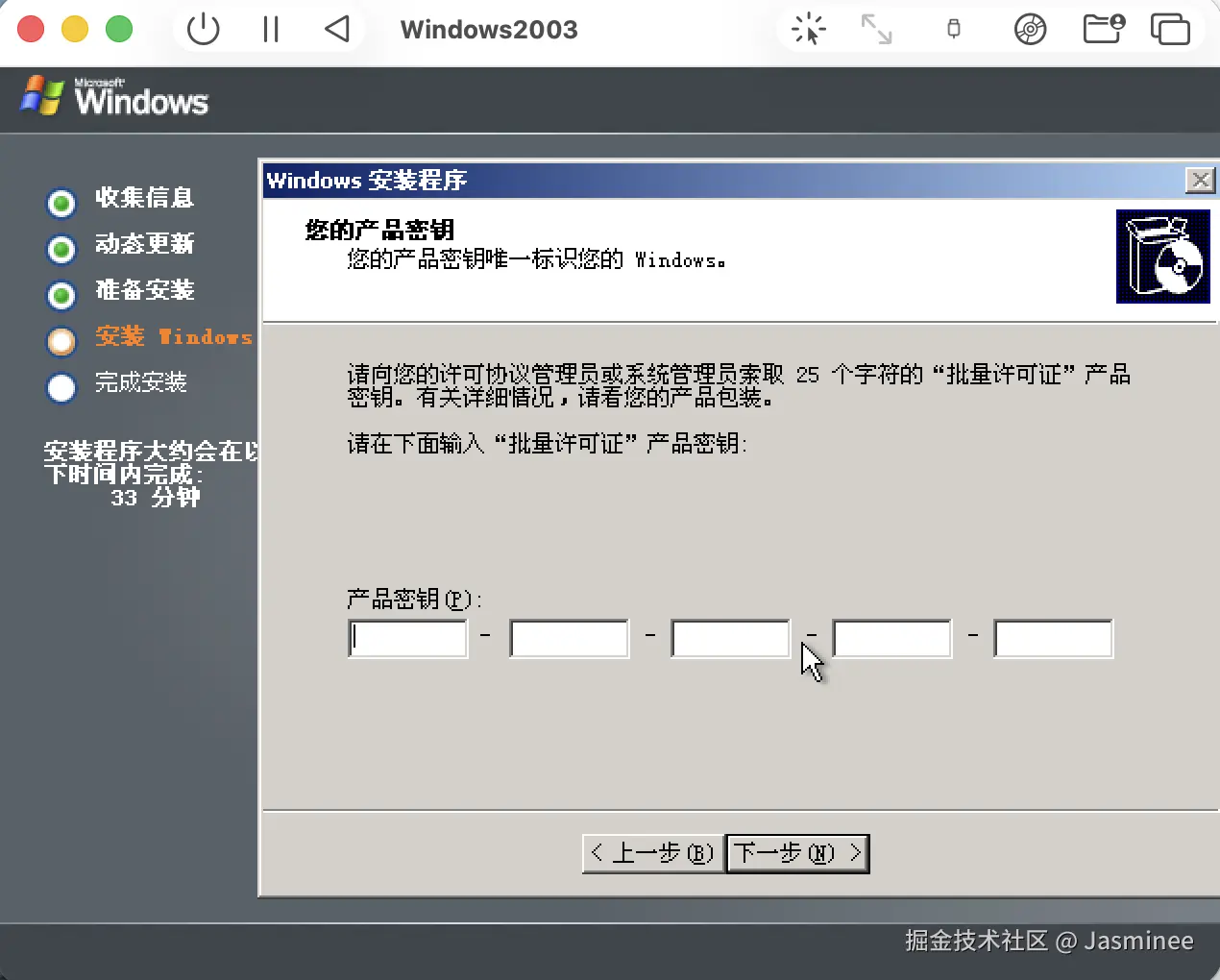The height and width of the screenshot is (980, 1220).
Task: Focus the third product key field
Action: coord(731,639)
